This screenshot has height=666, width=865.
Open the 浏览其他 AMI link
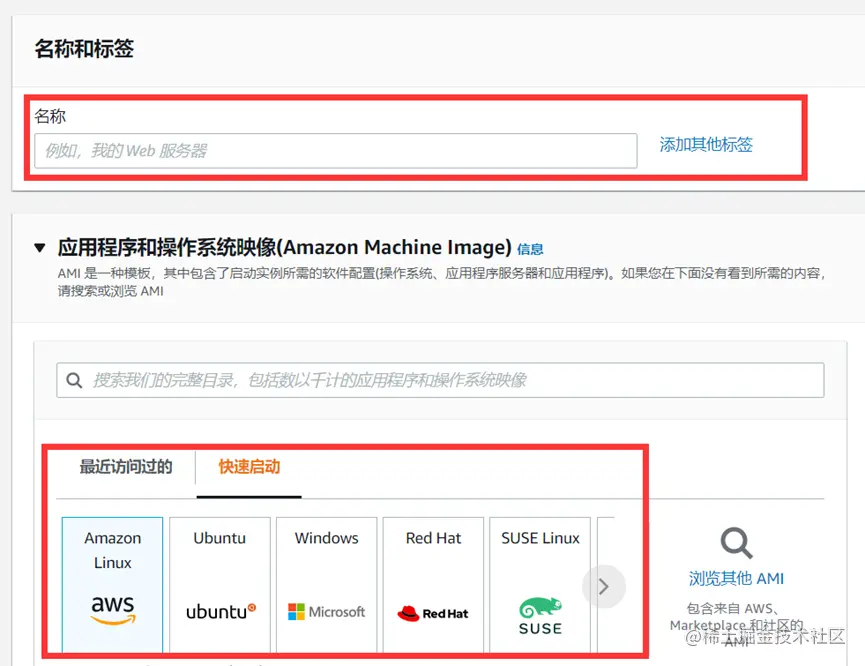click(736, 578)
